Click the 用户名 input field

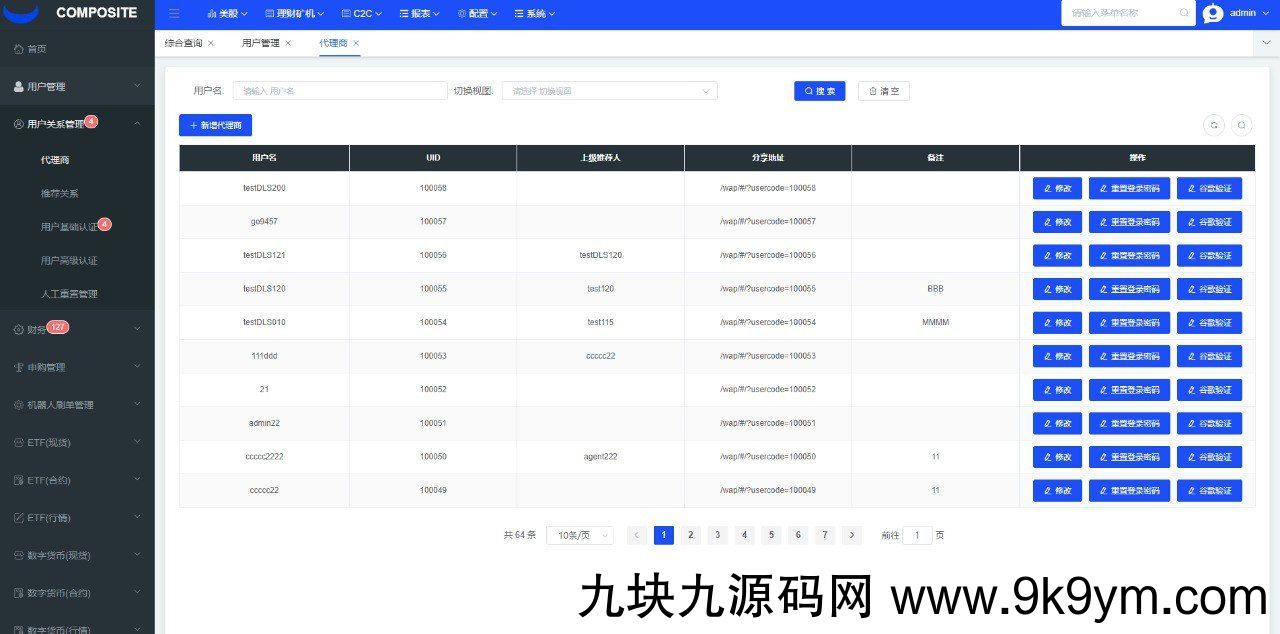[340, 90]
